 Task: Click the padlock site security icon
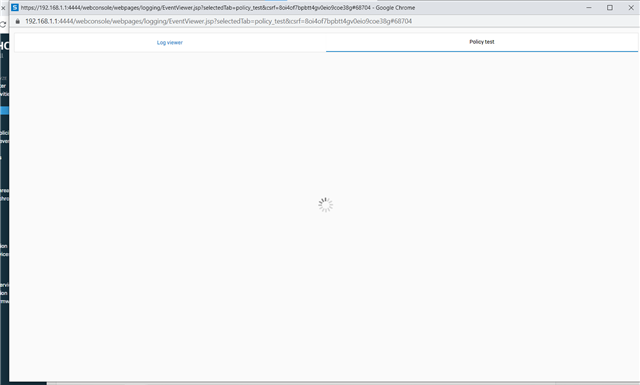point(18,21)
